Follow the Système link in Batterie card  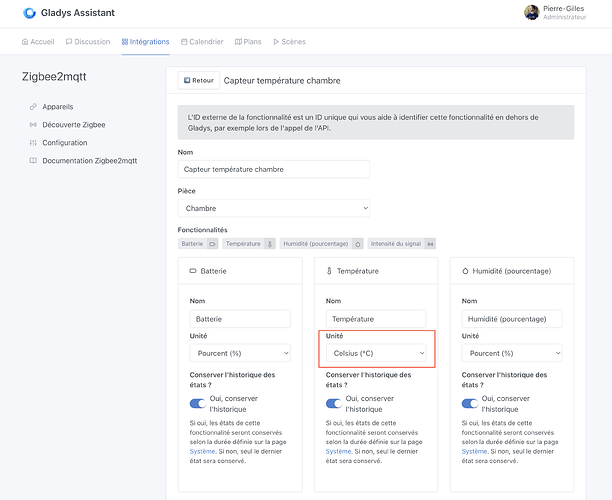203,451
